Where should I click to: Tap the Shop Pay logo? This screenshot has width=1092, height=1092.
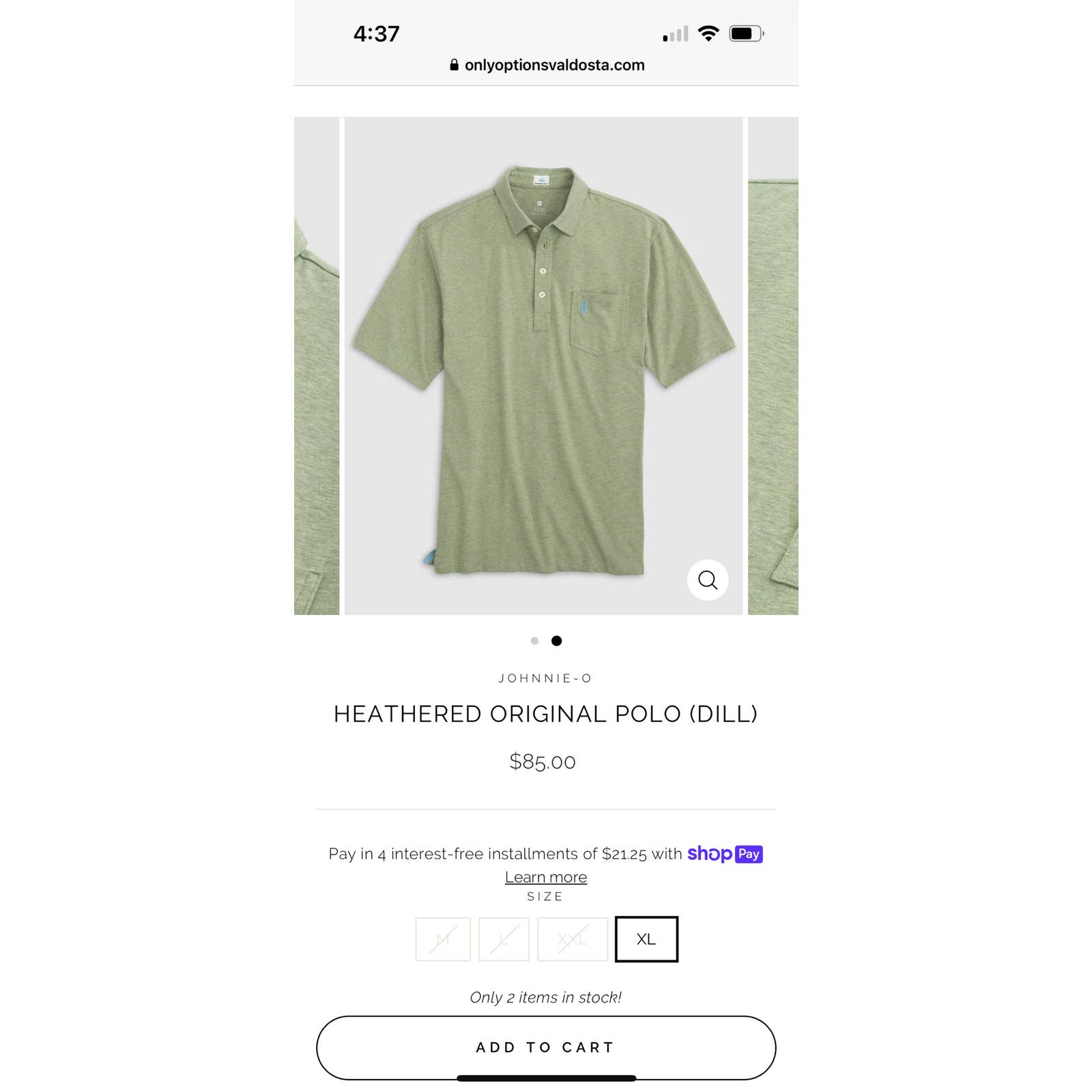coord(725,854)
